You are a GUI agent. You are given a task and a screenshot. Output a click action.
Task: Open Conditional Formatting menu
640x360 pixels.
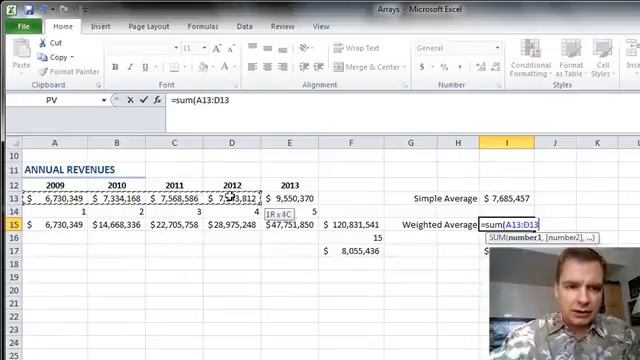click(x=531, y=58)
